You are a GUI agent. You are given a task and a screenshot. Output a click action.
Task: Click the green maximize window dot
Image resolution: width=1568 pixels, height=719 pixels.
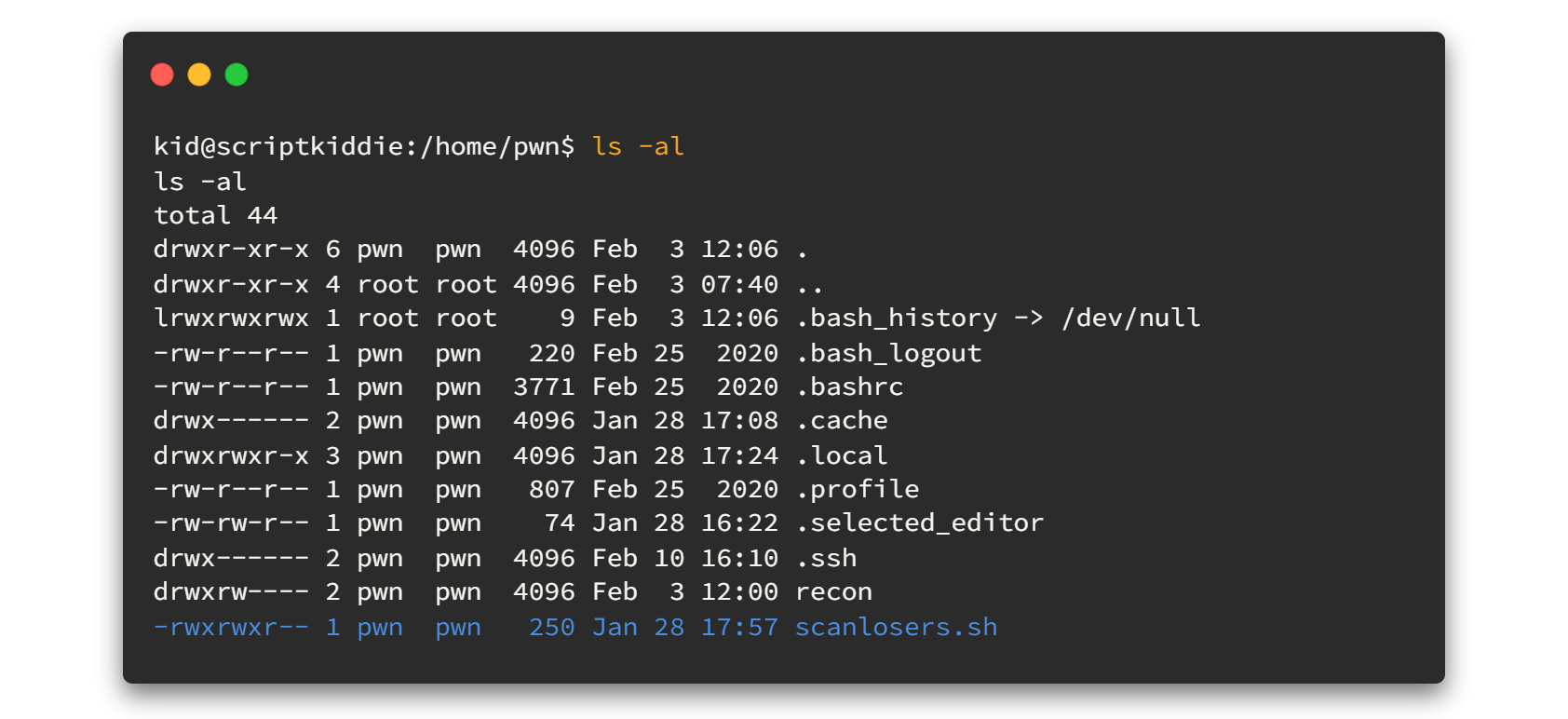pos(237,75)
